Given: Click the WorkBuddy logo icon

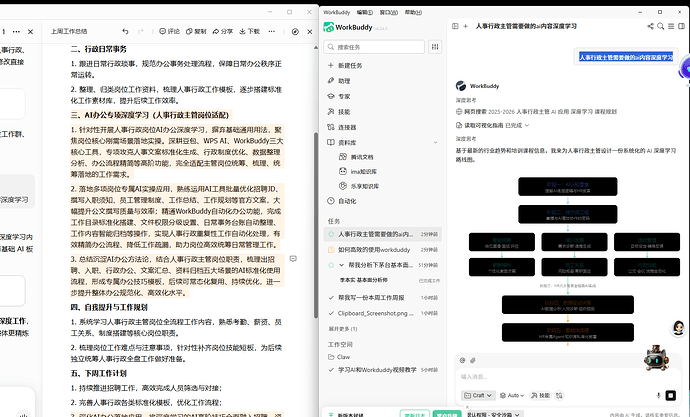Looking at the screenshot, I should tap(329, 27).
